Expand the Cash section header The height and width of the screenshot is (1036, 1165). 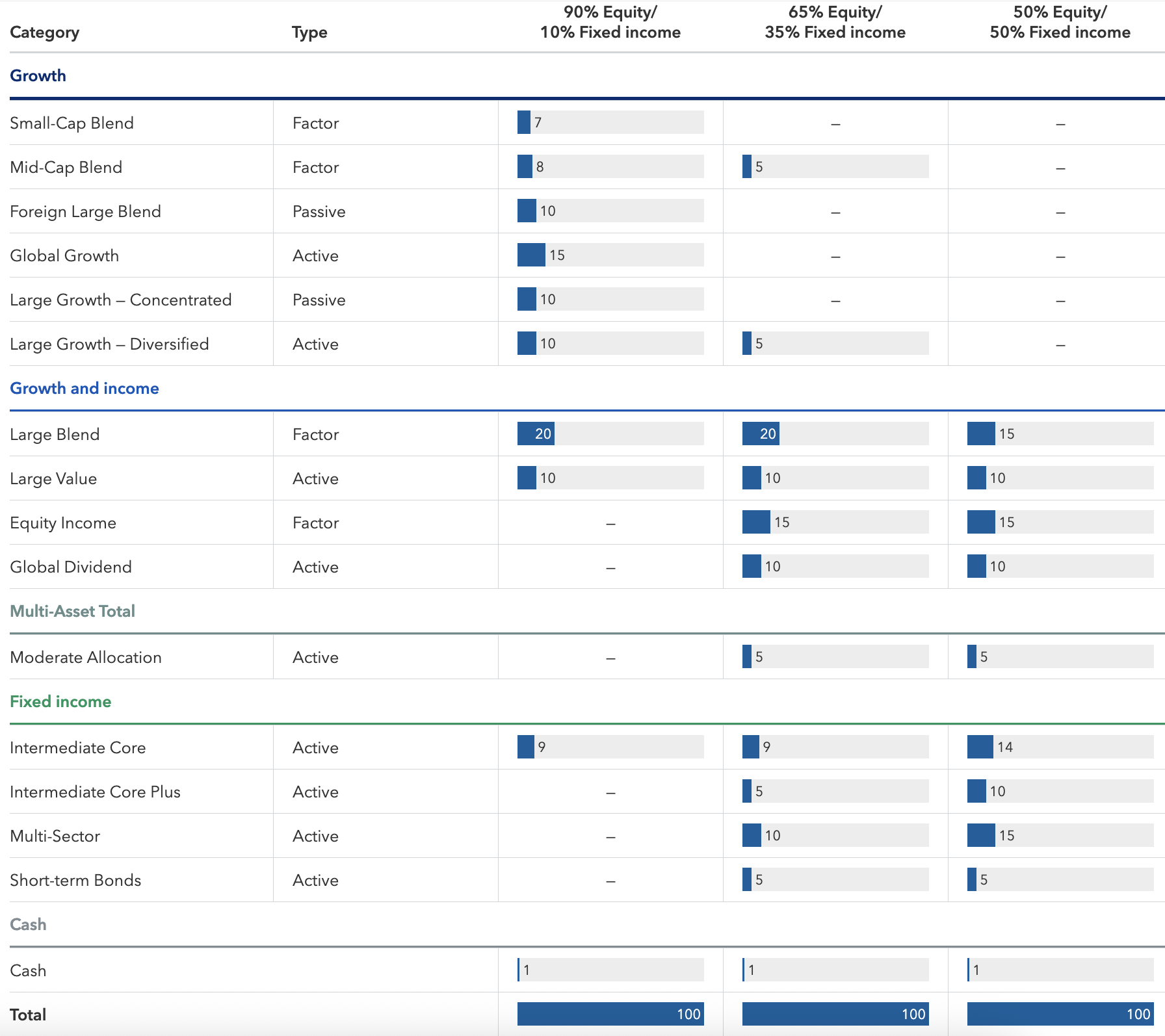28,924
